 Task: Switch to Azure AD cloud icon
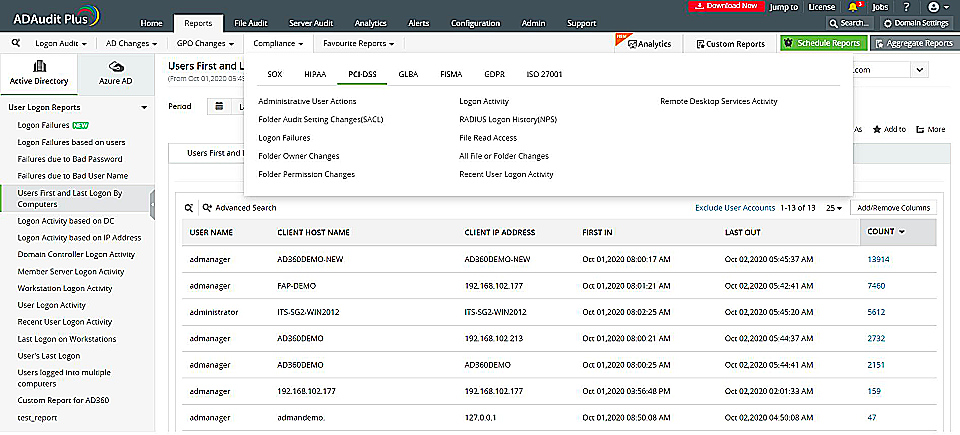click(116, 66)
